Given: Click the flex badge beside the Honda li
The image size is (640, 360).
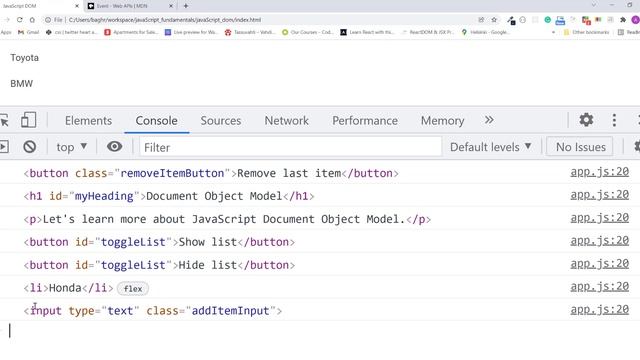Looking at the screenshot, I should pos(133,289).
